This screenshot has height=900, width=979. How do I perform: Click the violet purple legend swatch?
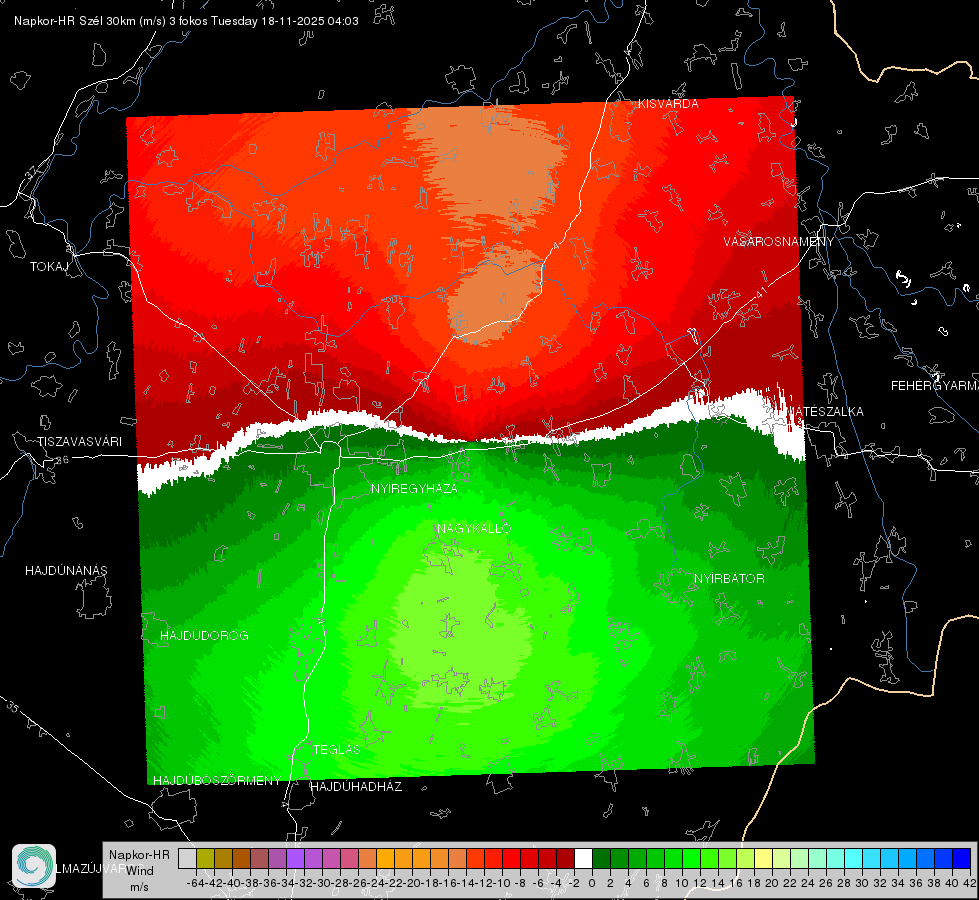pyautogui.click(x=295, y=859)
